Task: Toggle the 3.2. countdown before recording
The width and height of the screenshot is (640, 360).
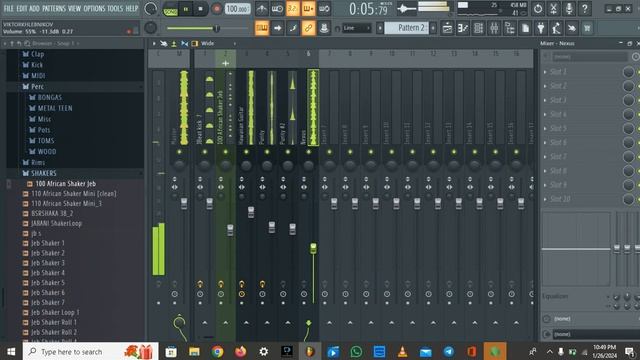Action: [x=293, y=9]
